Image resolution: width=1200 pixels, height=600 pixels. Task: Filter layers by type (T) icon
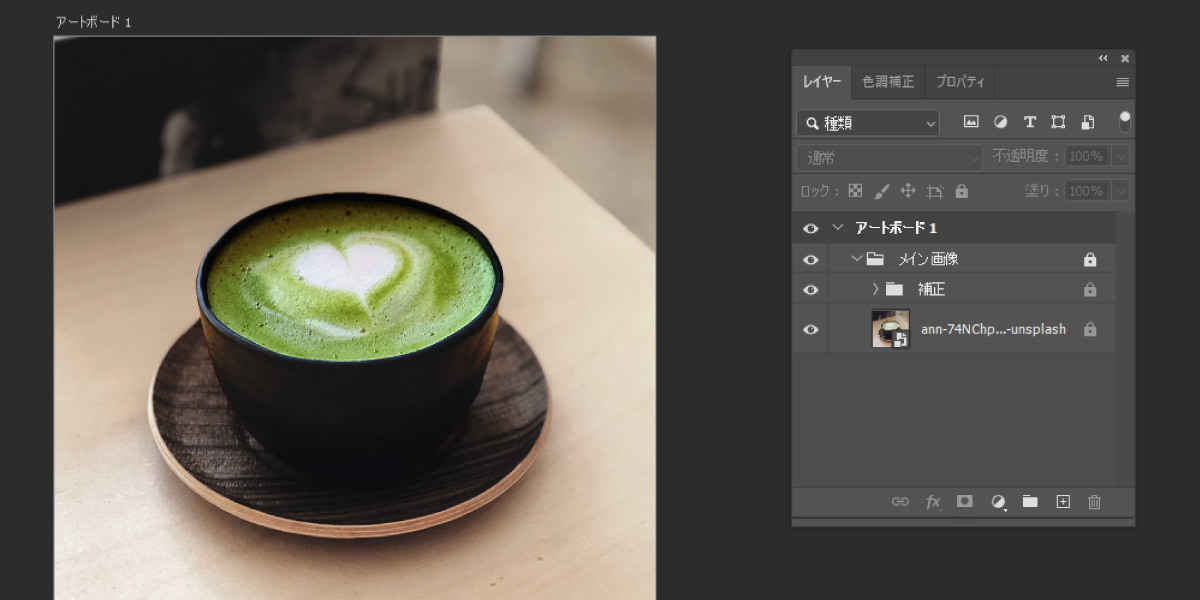(x=1030, y=122)
